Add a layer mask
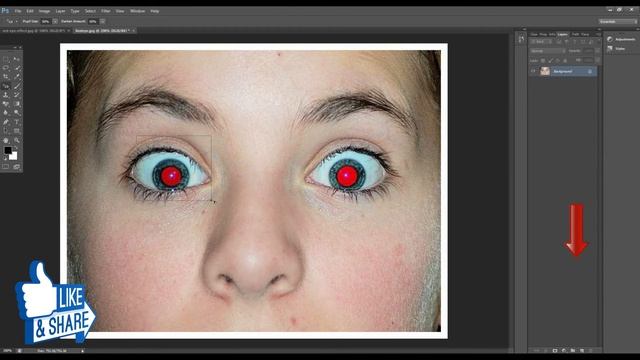Image resolution: width=640 pixels, height=360 pixels. point(555,351)
